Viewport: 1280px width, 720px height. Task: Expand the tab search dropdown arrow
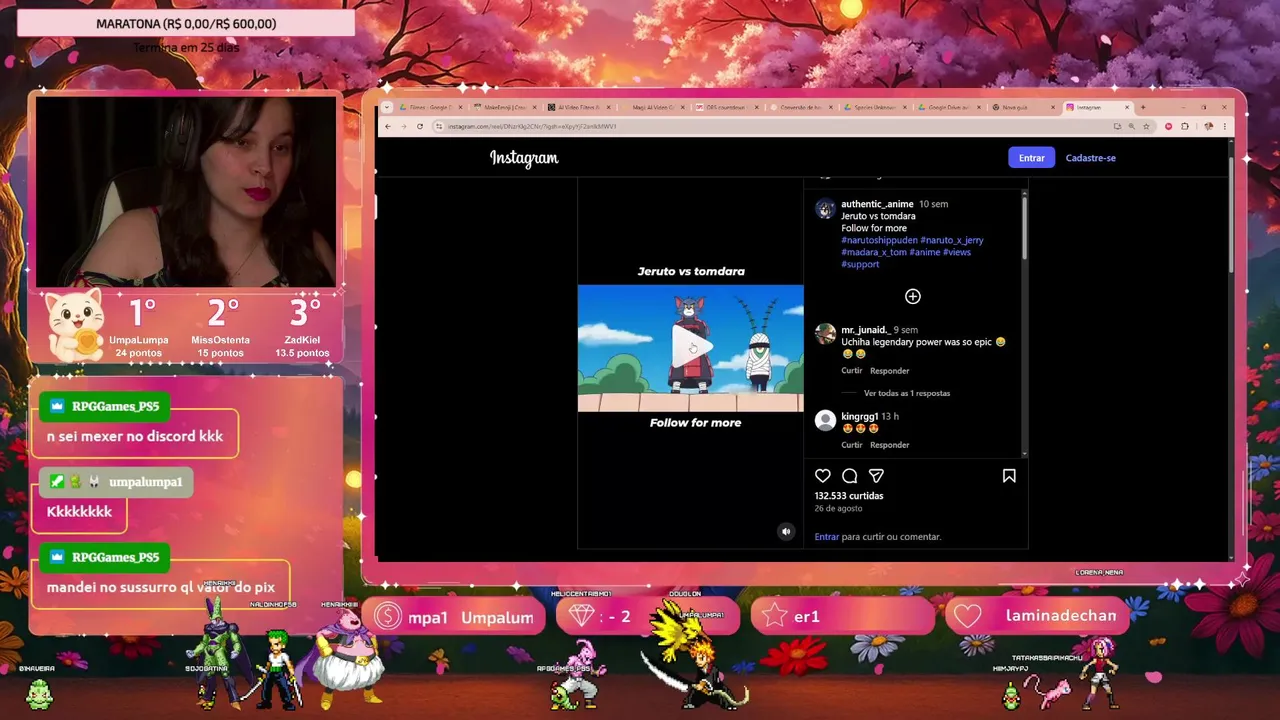pos(387,107)
